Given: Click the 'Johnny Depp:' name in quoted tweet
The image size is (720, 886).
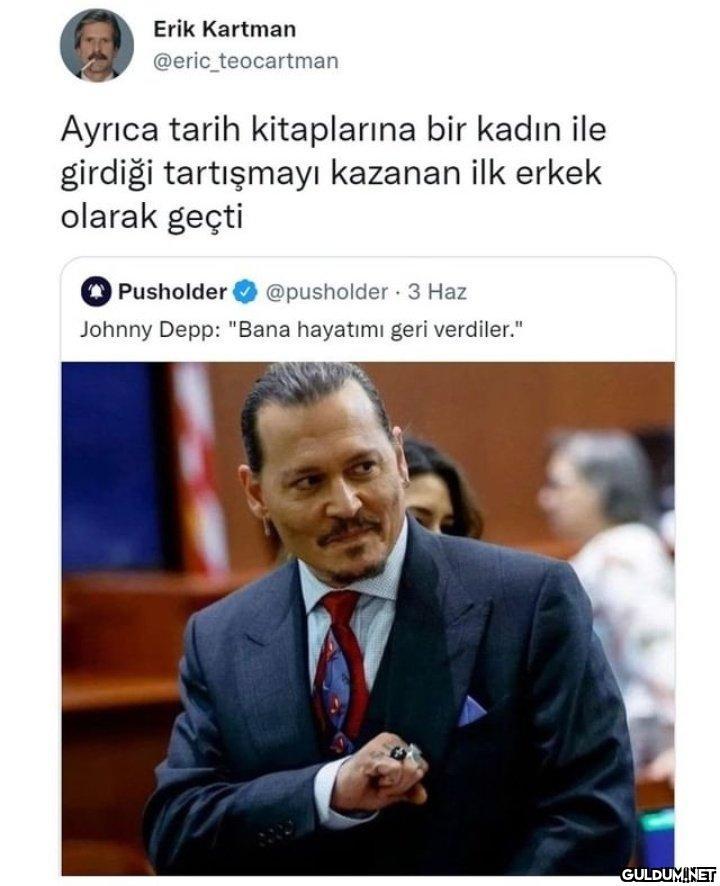Looking at the screenshot, I should tap(153, 329).
